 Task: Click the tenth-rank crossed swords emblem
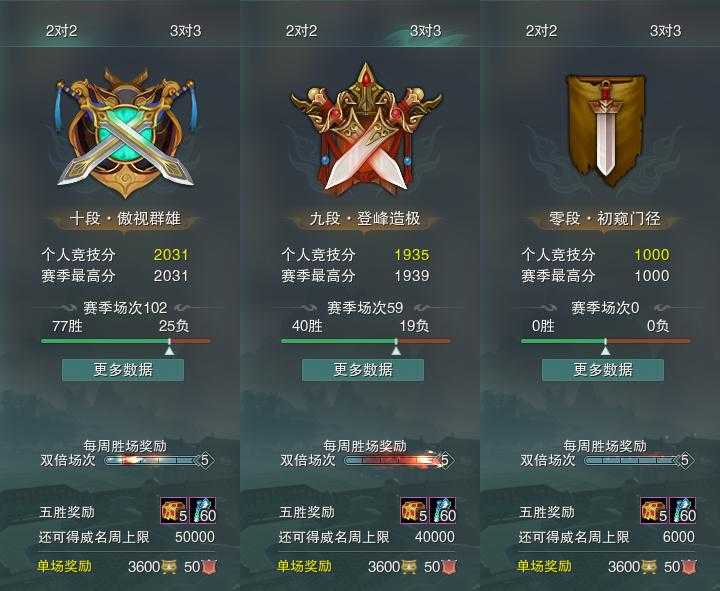(125, 132)
